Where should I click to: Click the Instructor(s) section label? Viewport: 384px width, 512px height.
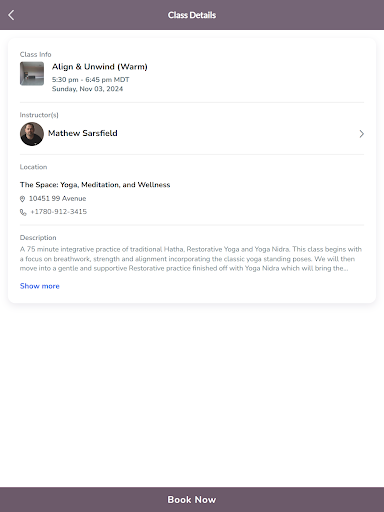39,115
